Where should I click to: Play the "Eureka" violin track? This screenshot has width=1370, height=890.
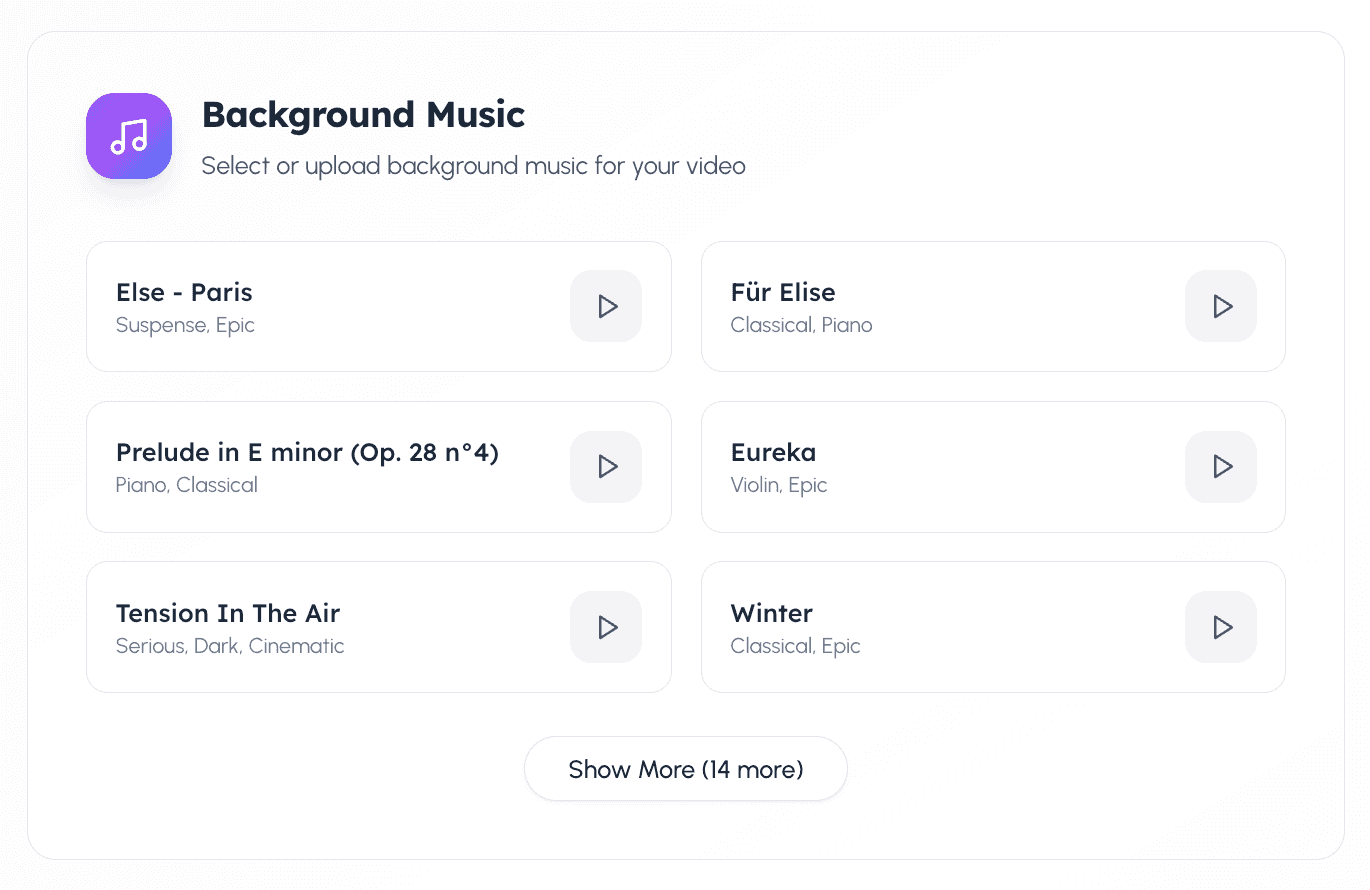pyautogui.click(x=1220, y=466)
